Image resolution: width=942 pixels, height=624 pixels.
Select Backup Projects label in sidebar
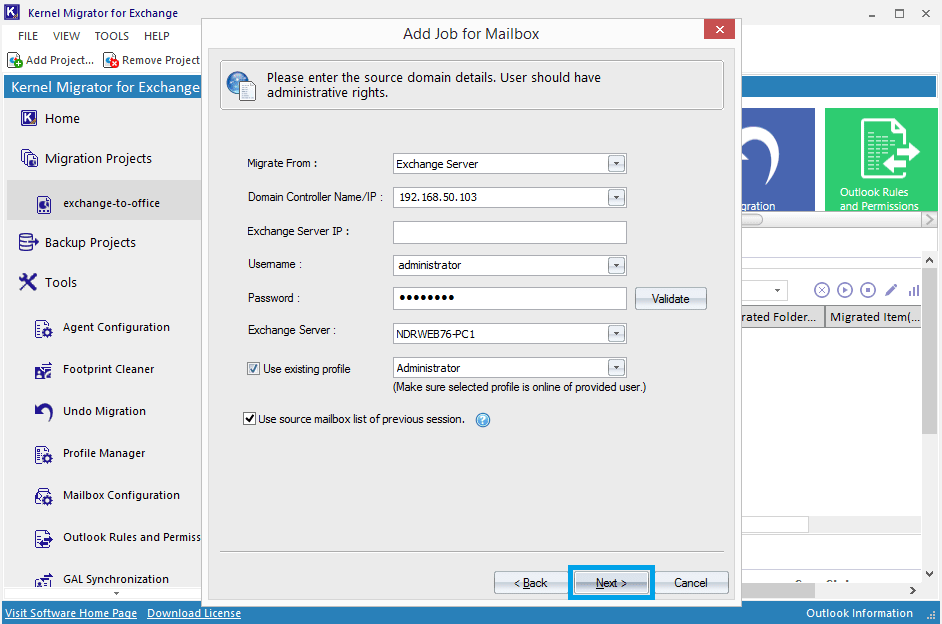pos(90,243)
